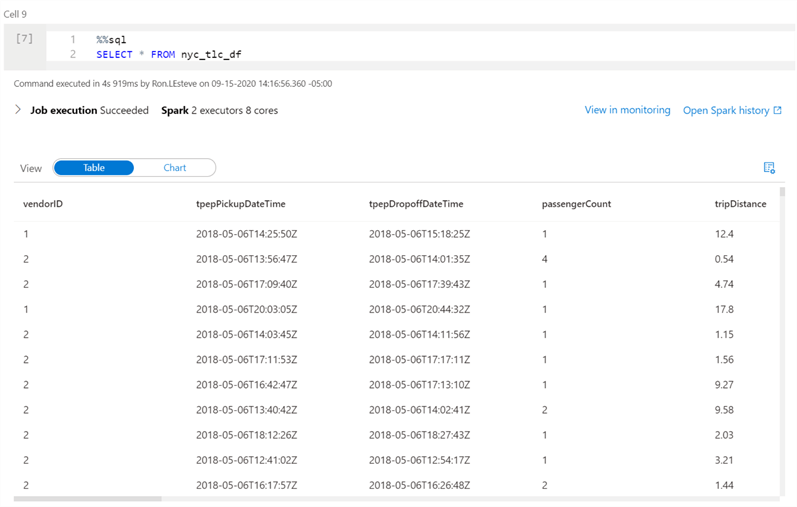Click the horizontal scrollbar under the table

point(88,498)
